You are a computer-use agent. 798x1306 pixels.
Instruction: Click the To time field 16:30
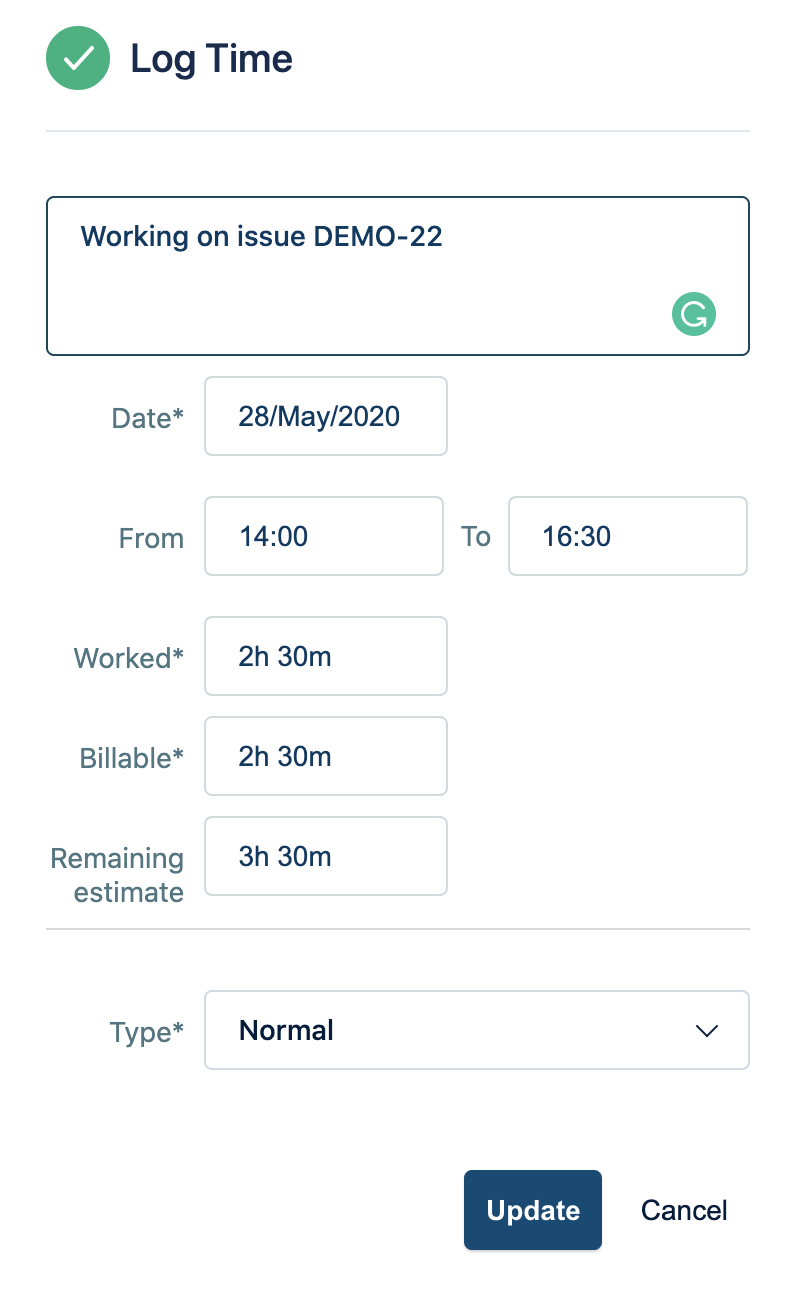pyautogui.click(x=627, y=536)
